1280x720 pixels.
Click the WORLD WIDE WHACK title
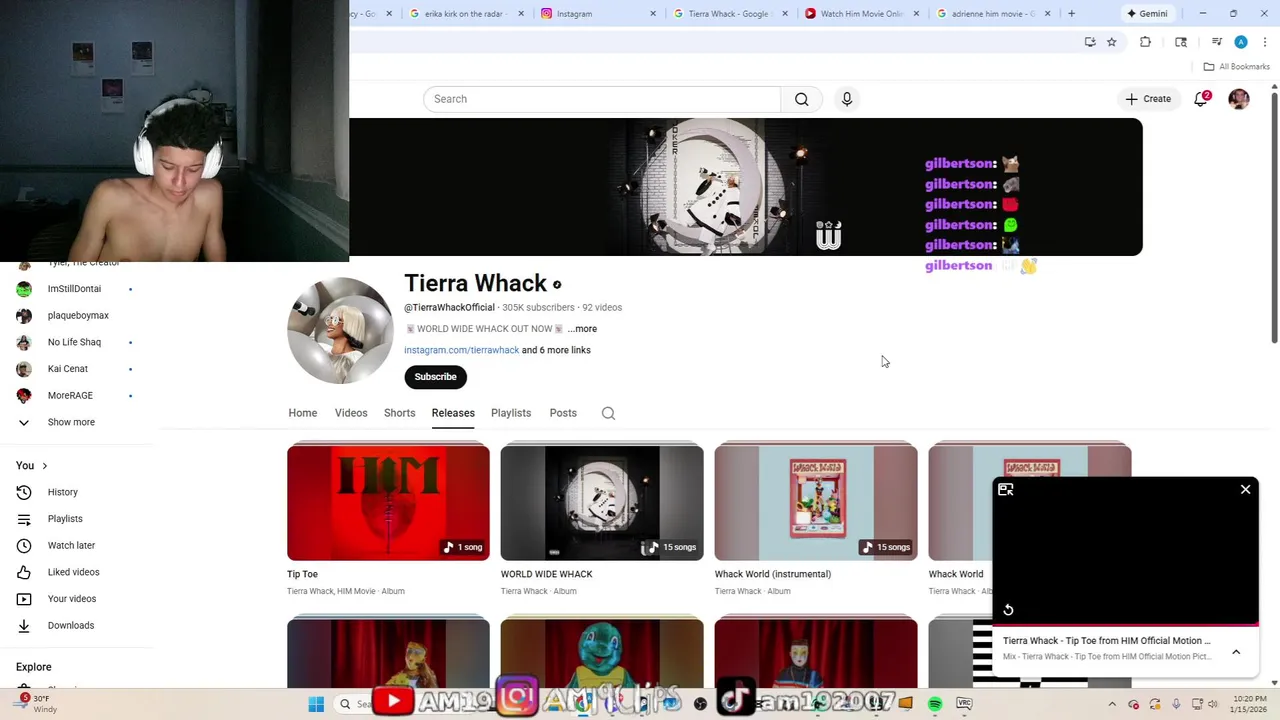pyautogui.click(x=546, y=574)
